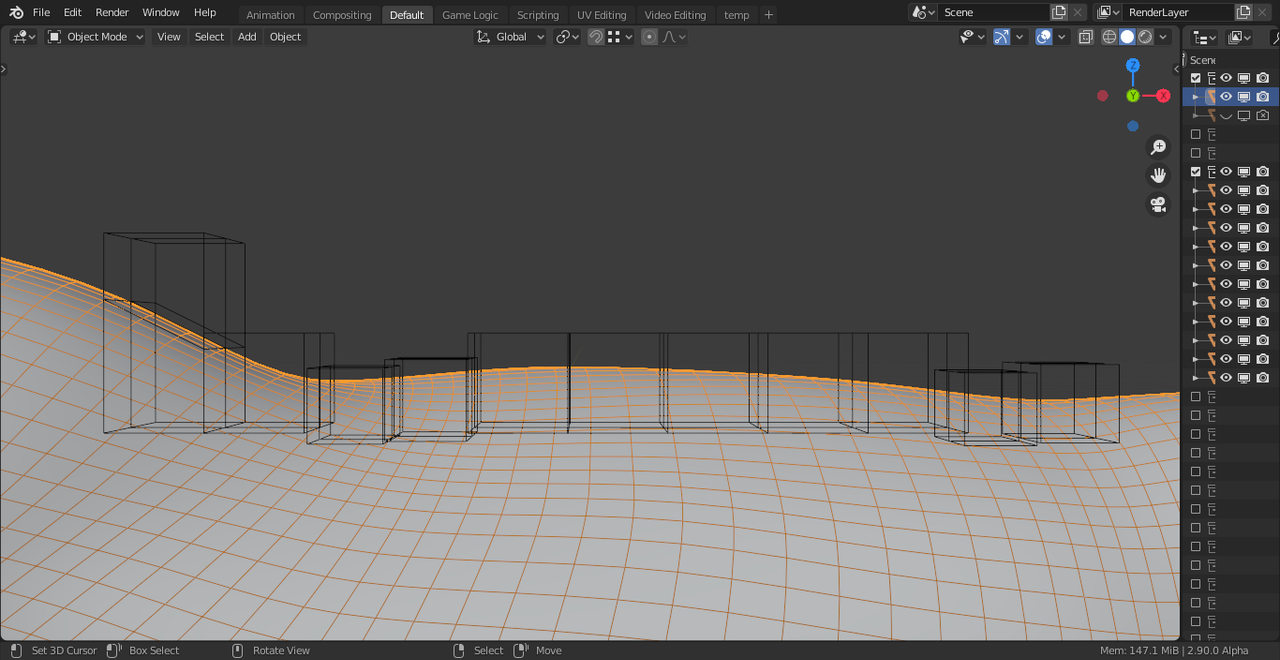Uncheck the first collection's checkbox in outliner
This screenshot has width=1280, height=660.
tap(1195, 78)
